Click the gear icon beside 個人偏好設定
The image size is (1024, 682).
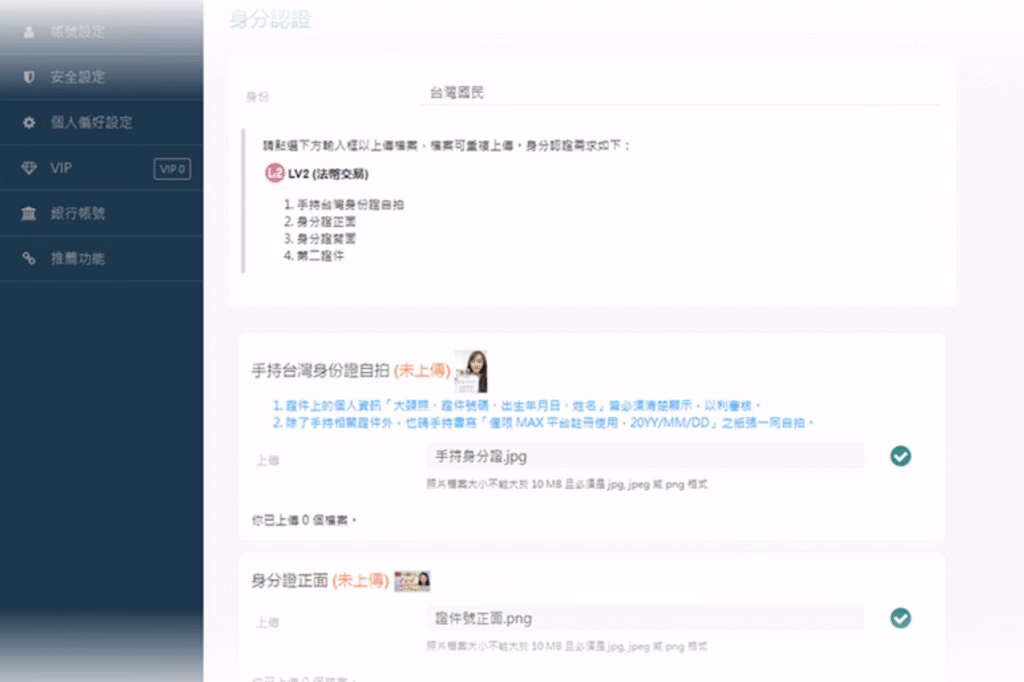click(29, 122)
